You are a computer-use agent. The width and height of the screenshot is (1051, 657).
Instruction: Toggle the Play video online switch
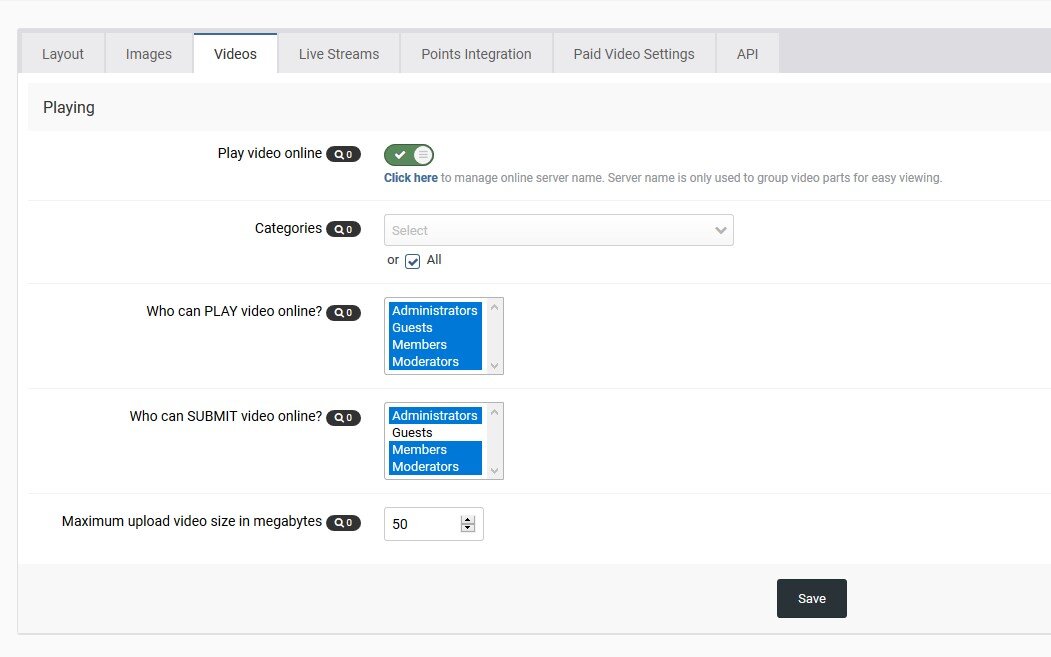[x=409, y=155]
